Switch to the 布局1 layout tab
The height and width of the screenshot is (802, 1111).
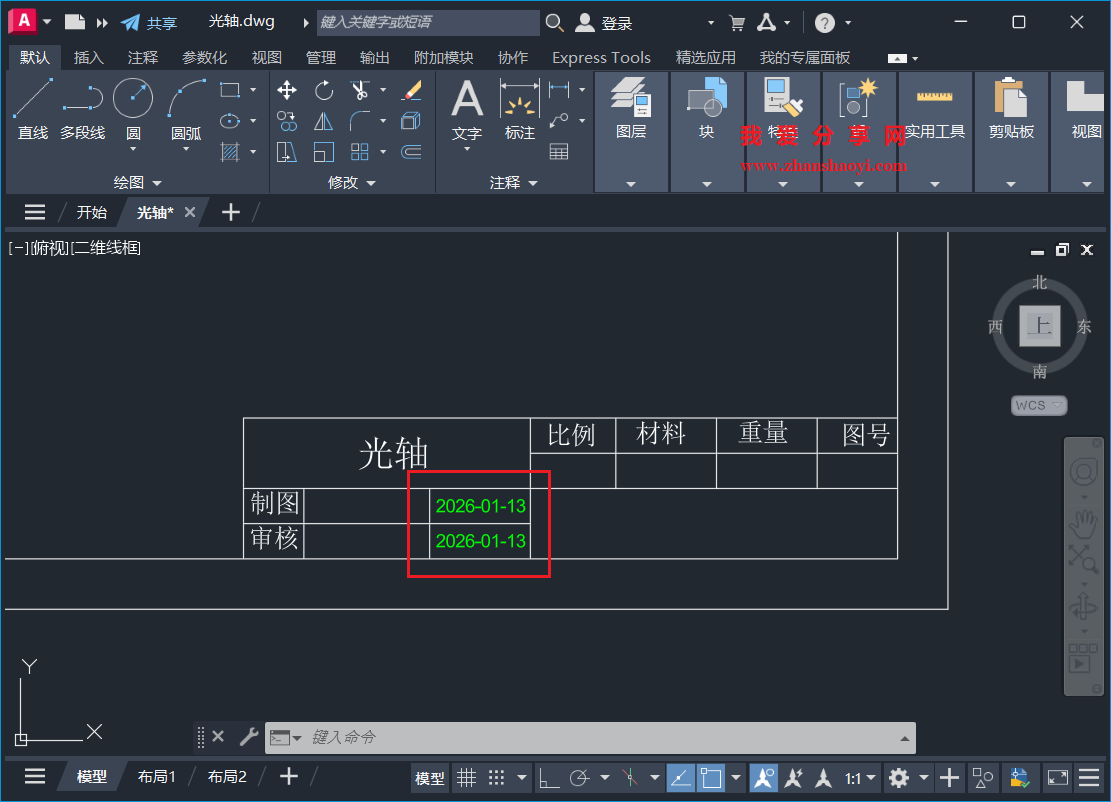pyautogui.click(x=157, y=776)
